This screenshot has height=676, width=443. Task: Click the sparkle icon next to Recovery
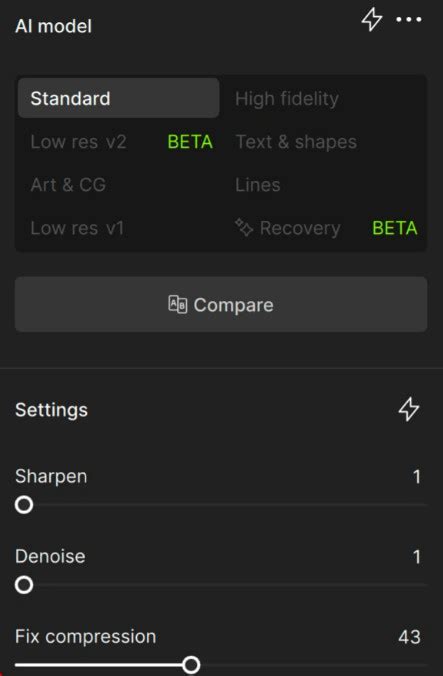coord(244,228)
